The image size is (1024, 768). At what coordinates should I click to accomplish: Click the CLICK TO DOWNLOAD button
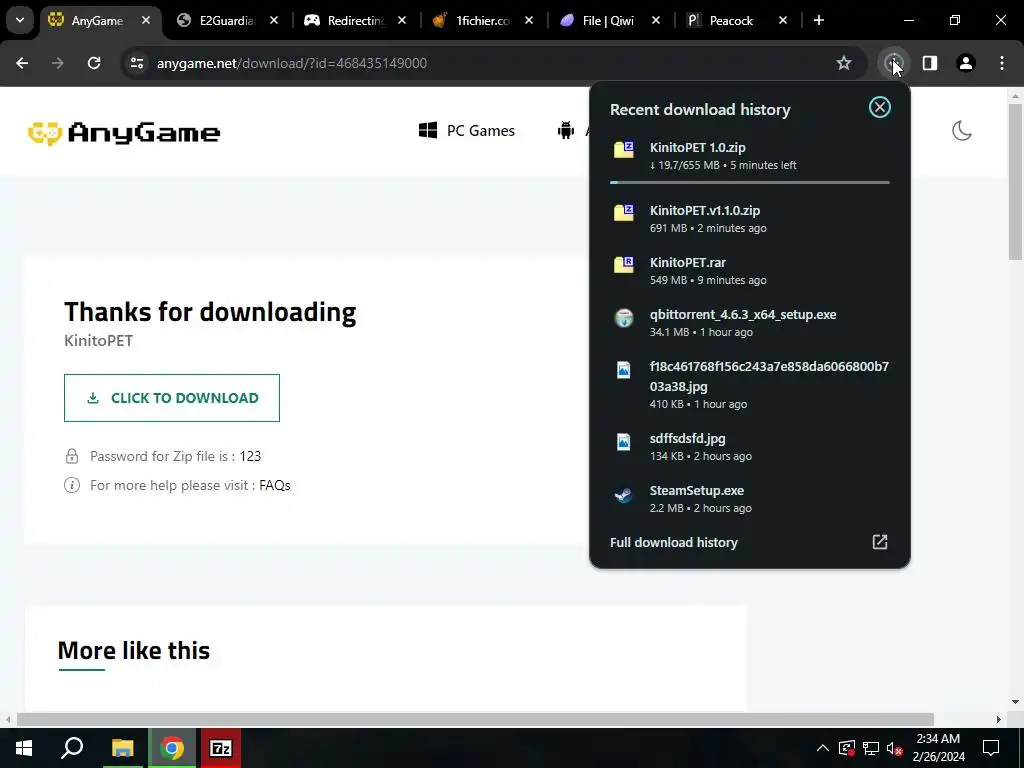[172, 398]
